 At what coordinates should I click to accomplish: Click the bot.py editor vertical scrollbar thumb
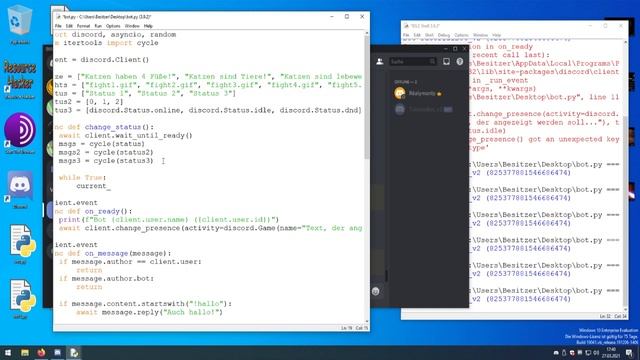[x=367, y=98]
